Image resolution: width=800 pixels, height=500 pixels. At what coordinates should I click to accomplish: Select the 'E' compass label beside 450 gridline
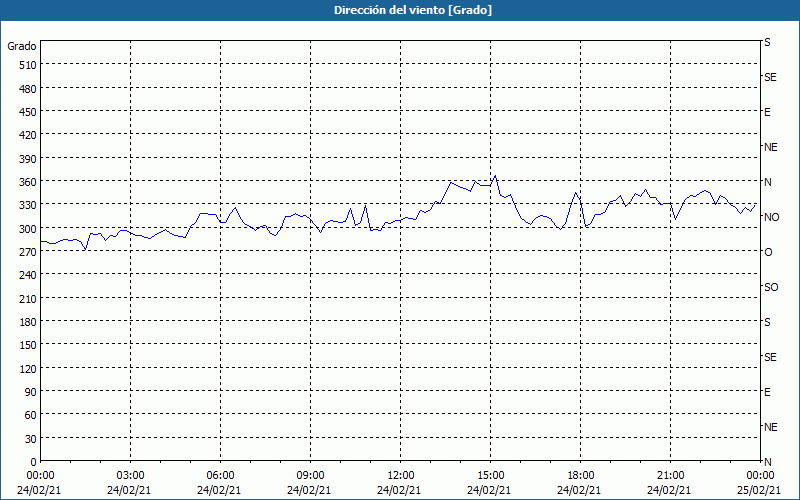pyautogui.click(x=767, y=112)
